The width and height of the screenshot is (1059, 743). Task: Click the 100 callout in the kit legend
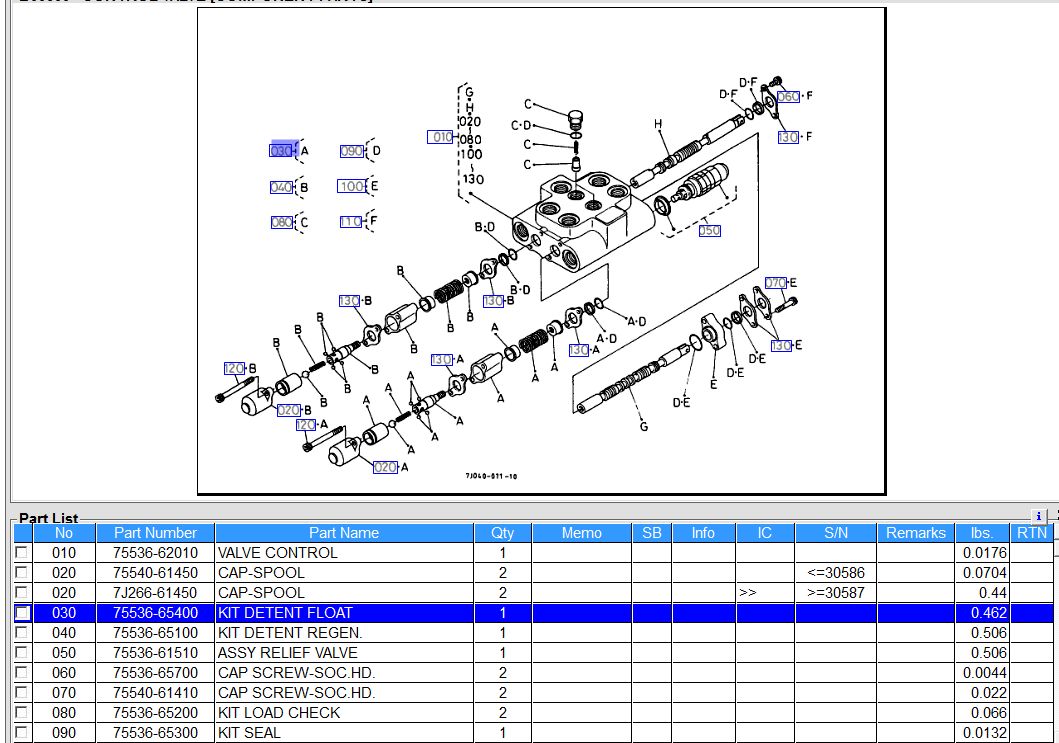pyautogui.click(x=351, y=187)
